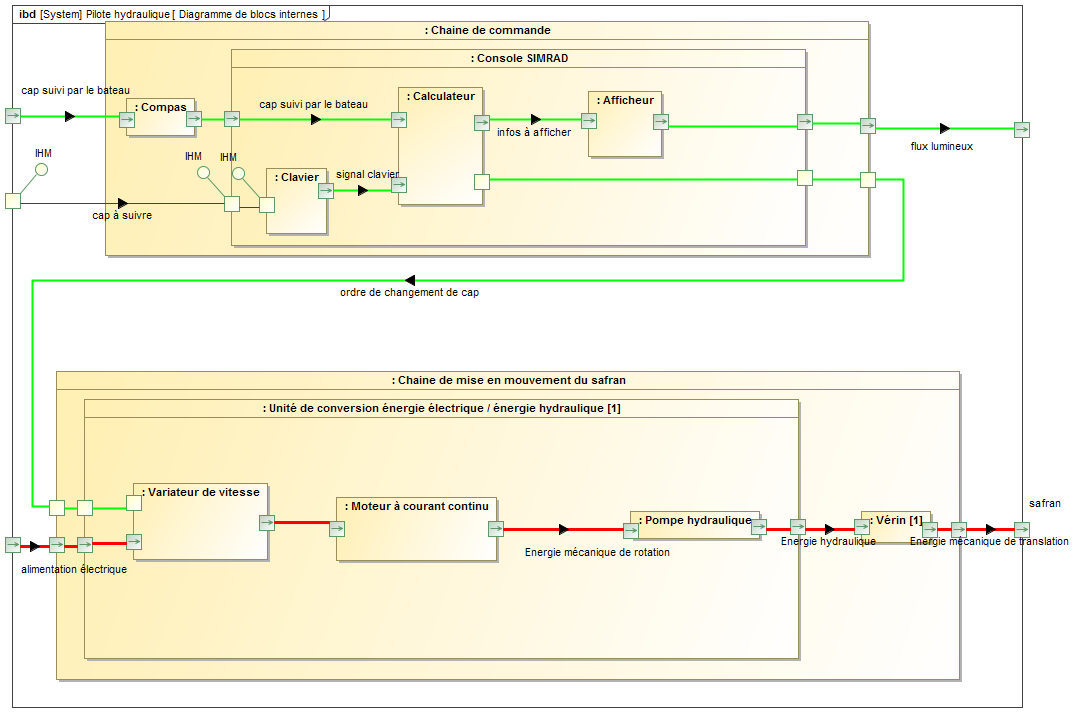1085x722 pixels.
Task: Click the flux lumineux port on right border
Action: (1021, 129)
